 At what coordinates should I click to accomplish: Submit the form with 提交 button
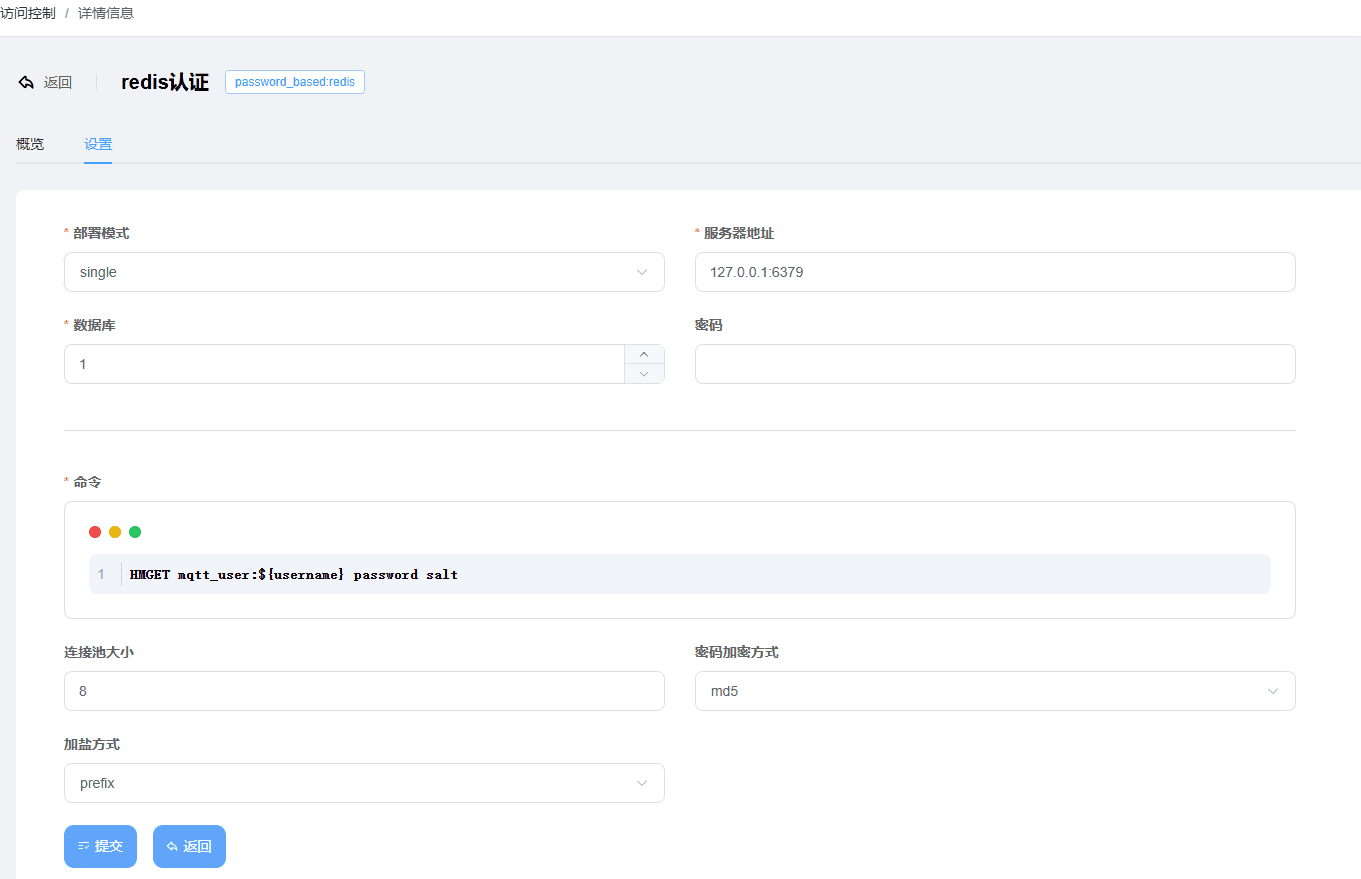(x=100, y=846)
